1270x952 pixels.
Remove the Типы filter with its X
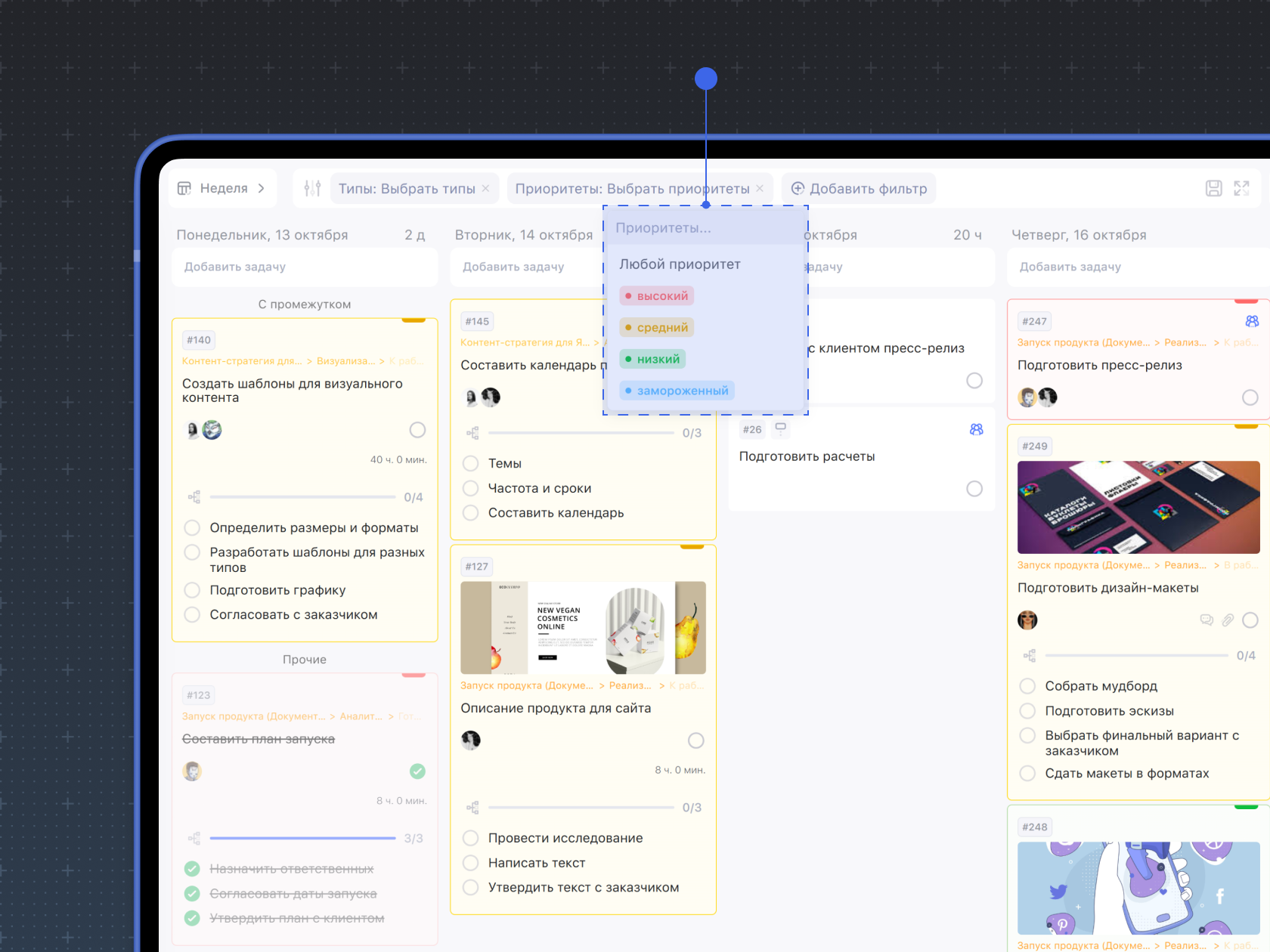coord(485,188)
